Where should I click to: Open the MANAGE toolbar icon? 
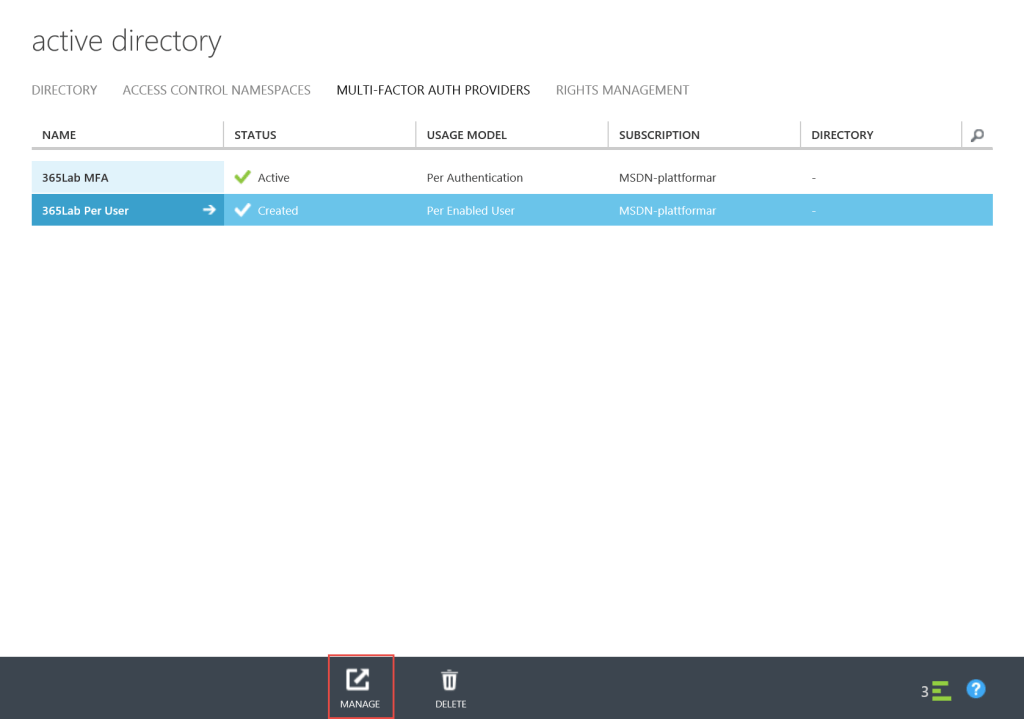(360, 678)
